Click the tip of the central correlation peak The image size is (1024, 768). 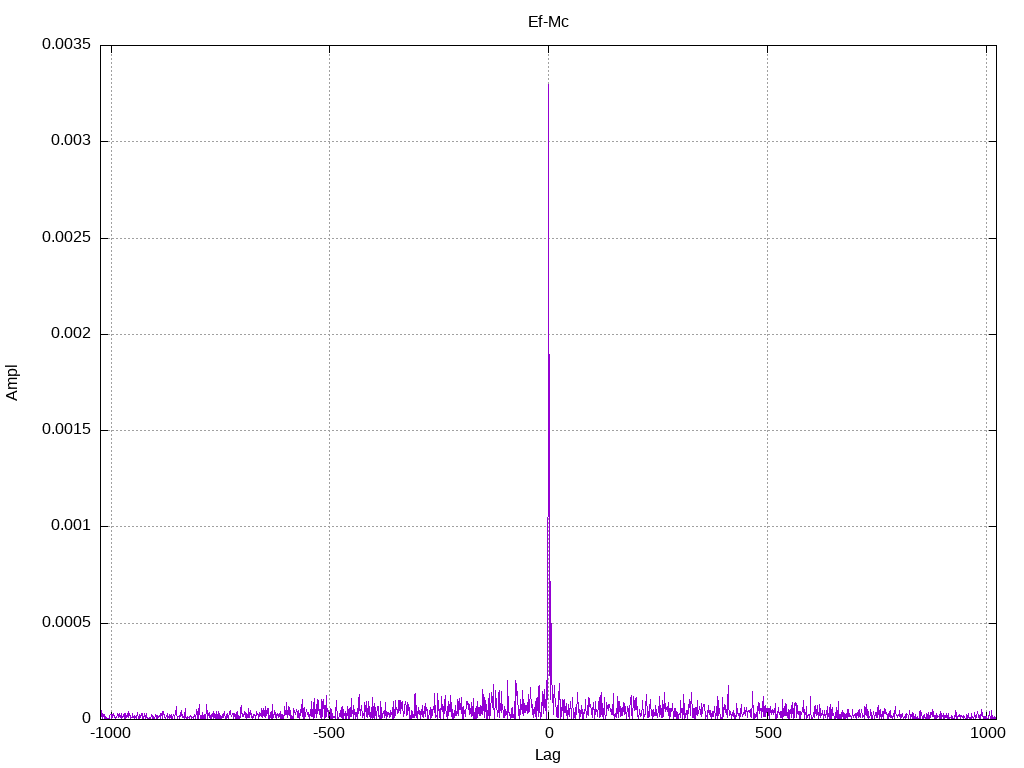click(549, 84)
